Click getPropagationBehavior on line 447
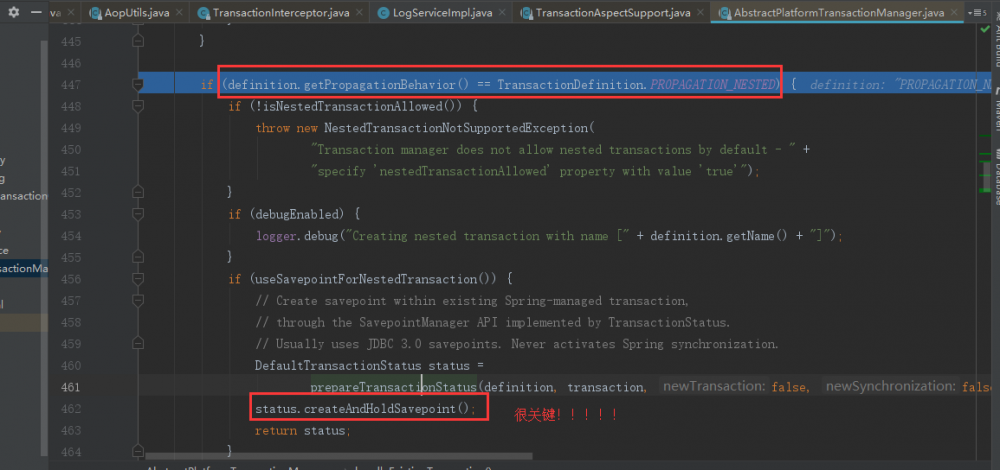This screenshot has height=470, width=1000. tap(379, 84)
